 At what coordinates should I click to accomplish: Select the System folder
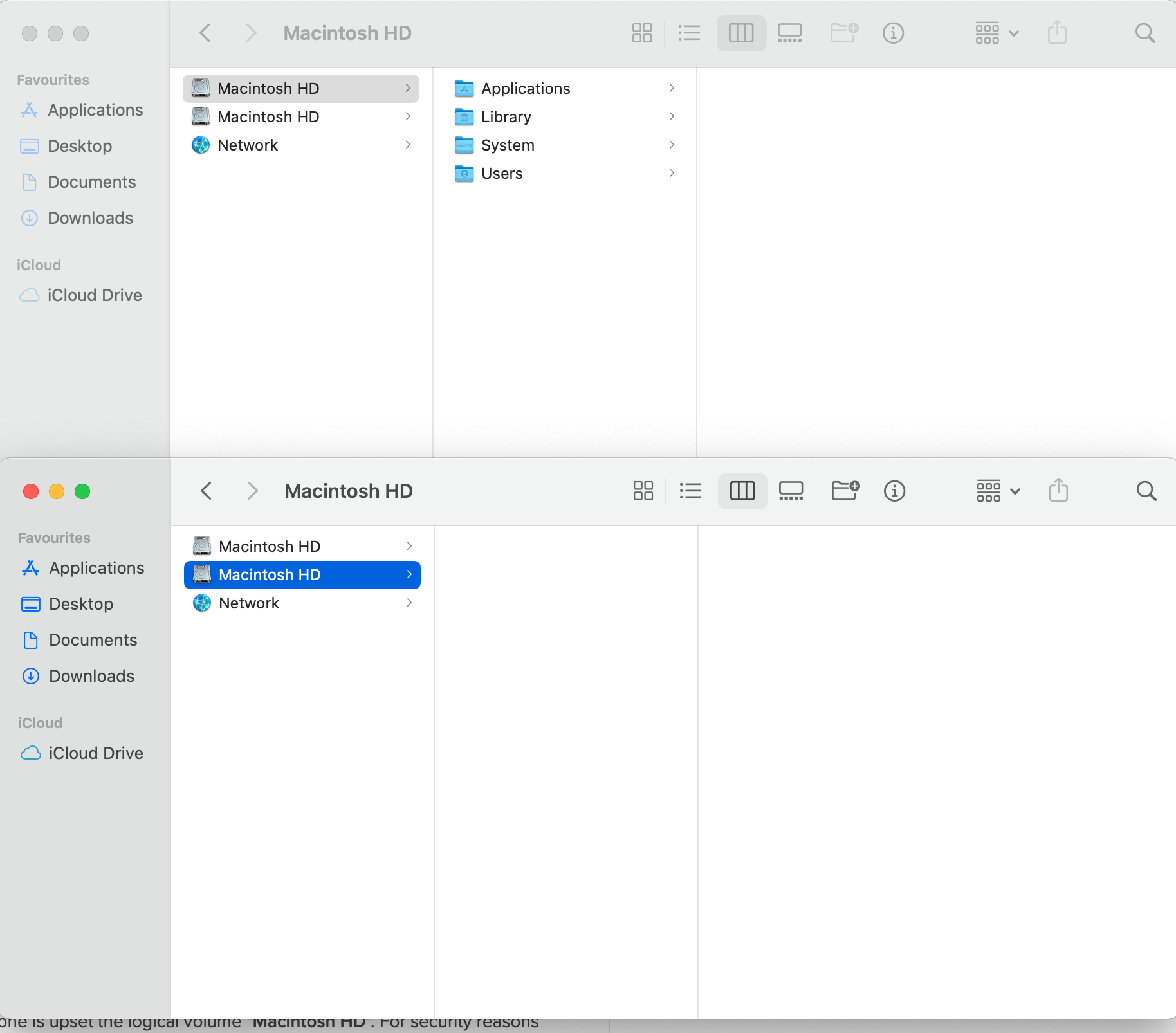tap(565, 145)
